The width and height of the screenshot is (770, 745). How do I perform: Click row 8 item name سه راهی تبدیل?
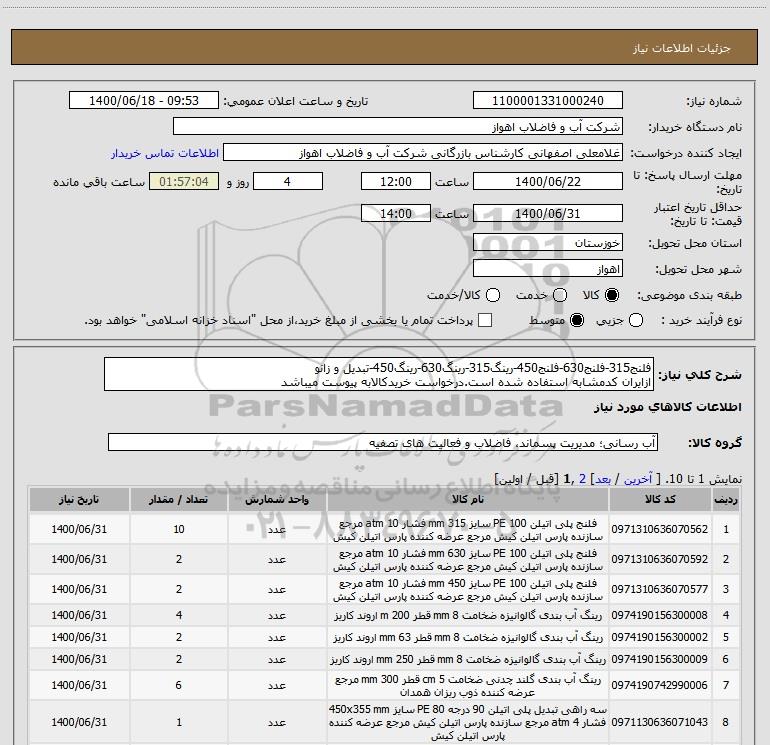[468, 722]
